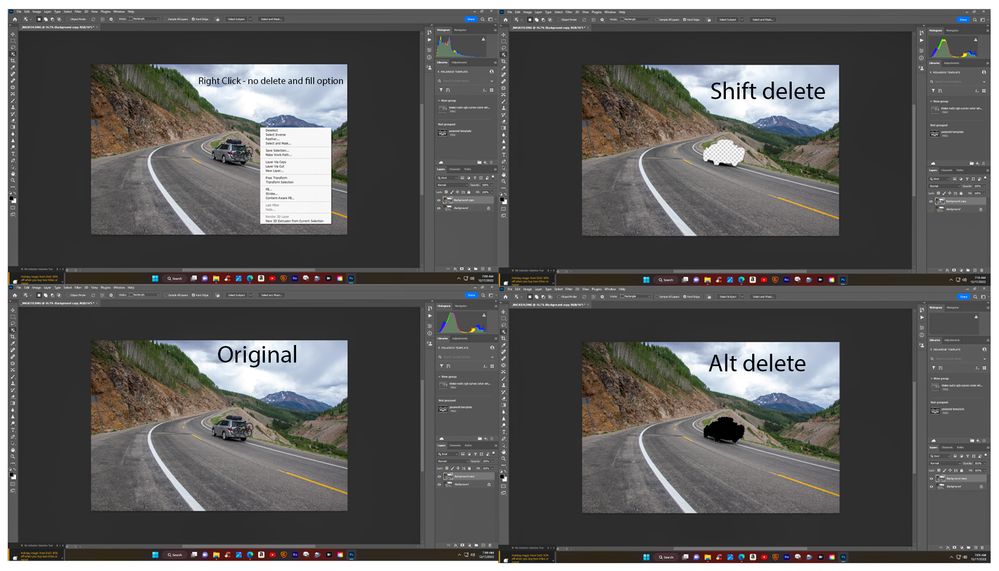Click the Share button in the Right Click window
Image resolution: width=999 pixels, height=571 pixels.
click(471, 19)
